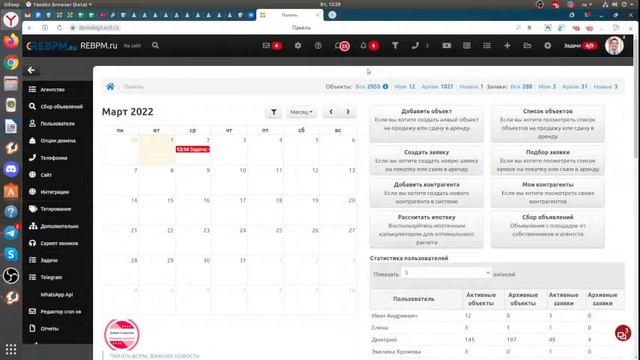This screenshot has height=360, width=640.
Task: Click the list icon in top navbar
Action: coord(487,46)
